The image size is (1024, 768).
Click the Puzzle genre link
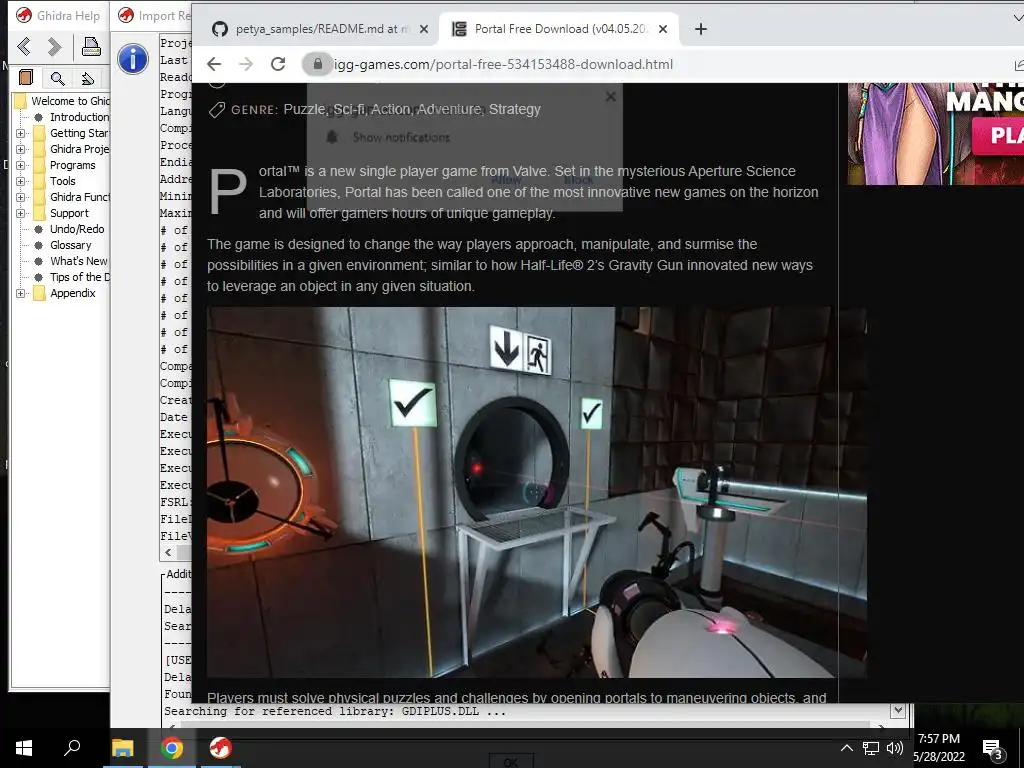(304, 109)
